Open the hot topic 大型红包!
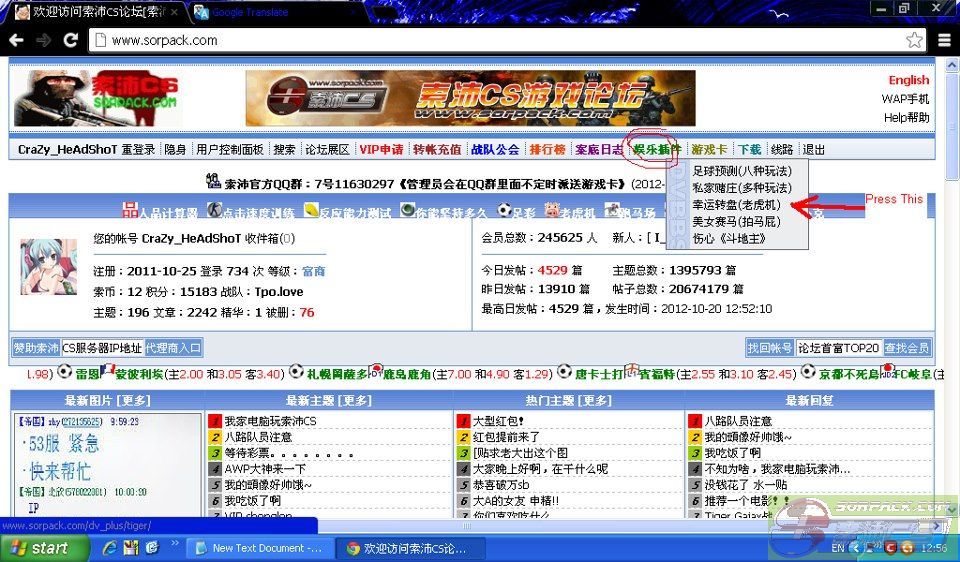Screen dimensions: 960x562 point(498,421)
